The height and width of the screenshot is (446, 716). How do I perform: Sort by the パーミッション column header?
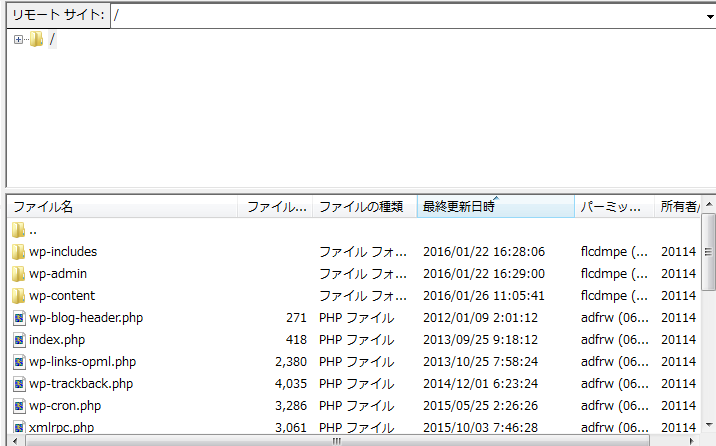(x=612, y=207)
